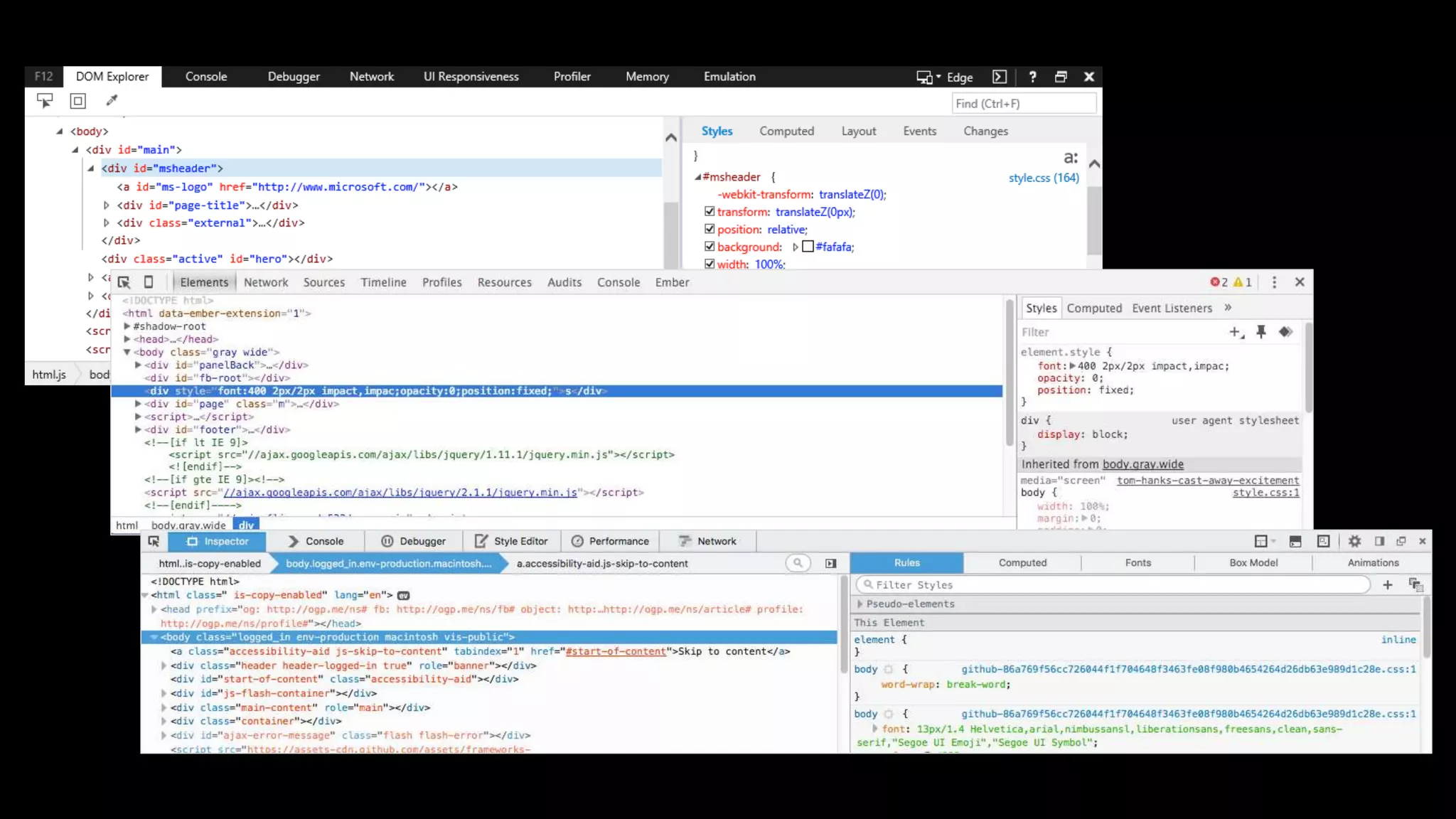The image size is (1456, 819).
Task: Focus Find (Ctrl+F) search box in Edge
Action: (1023, 104)
